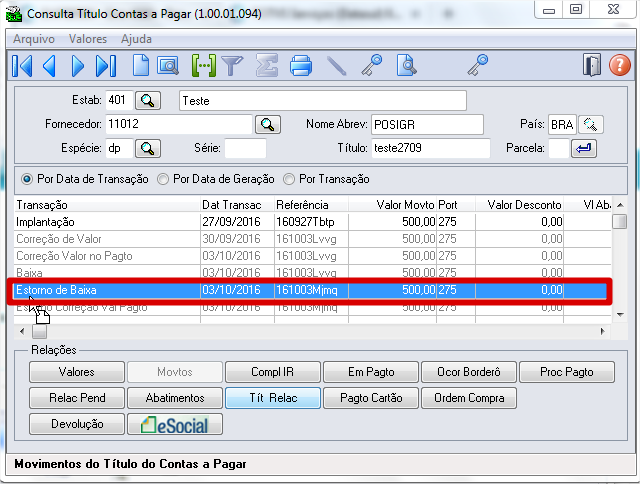Click the sigma totals icon
Screen dimensions: 640x484
coord(267,66)
